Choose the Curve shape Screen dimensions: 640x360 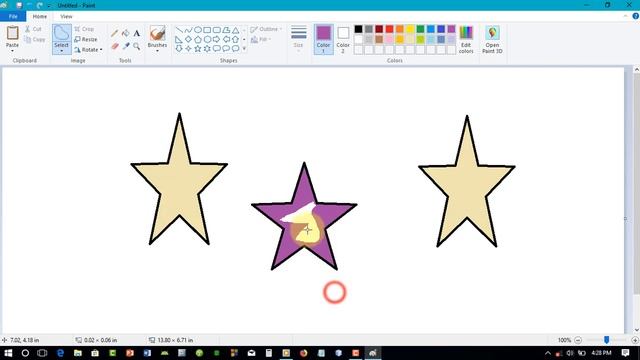point(188,30)
